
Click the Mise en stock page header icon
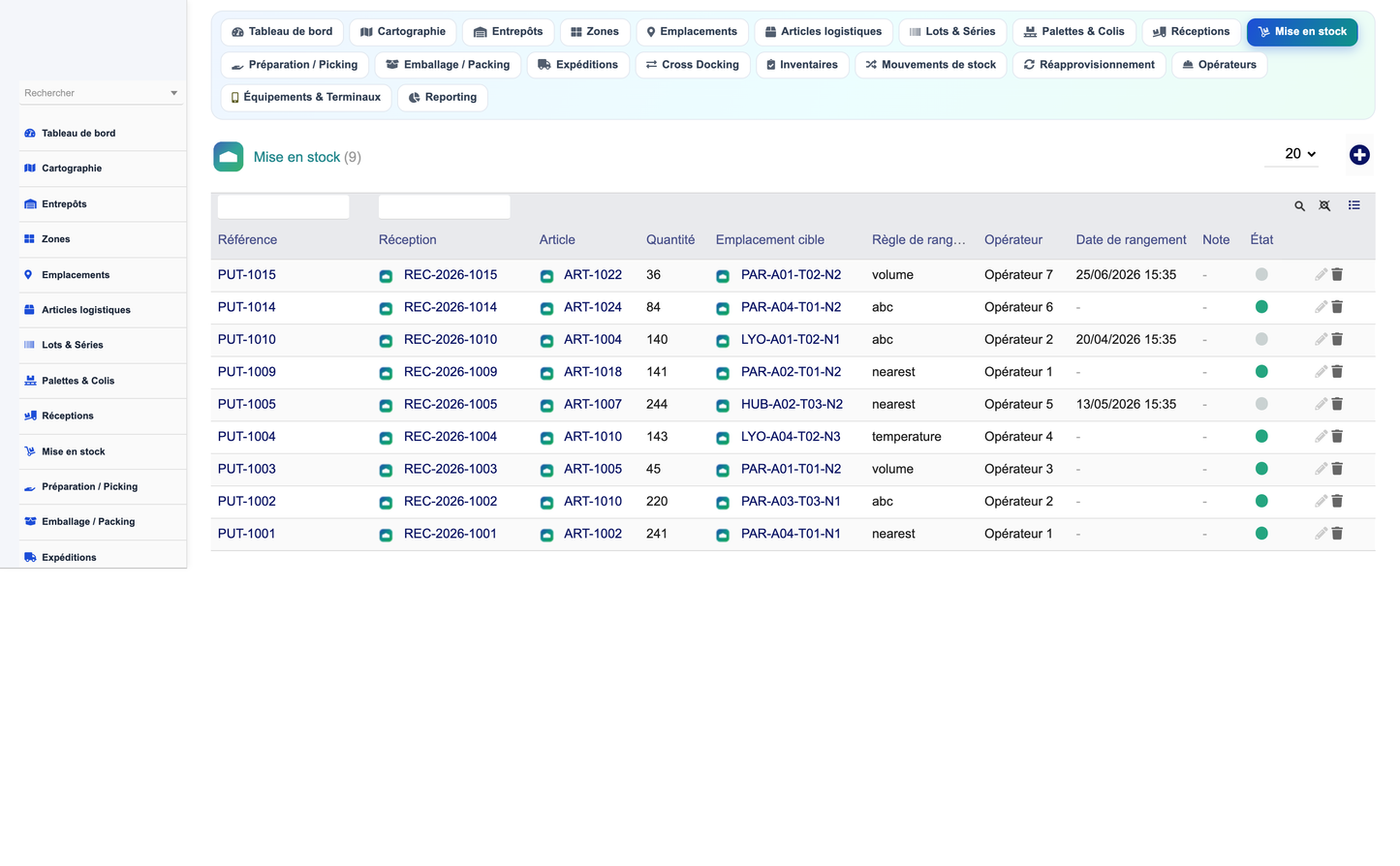(x=229, y=157)
